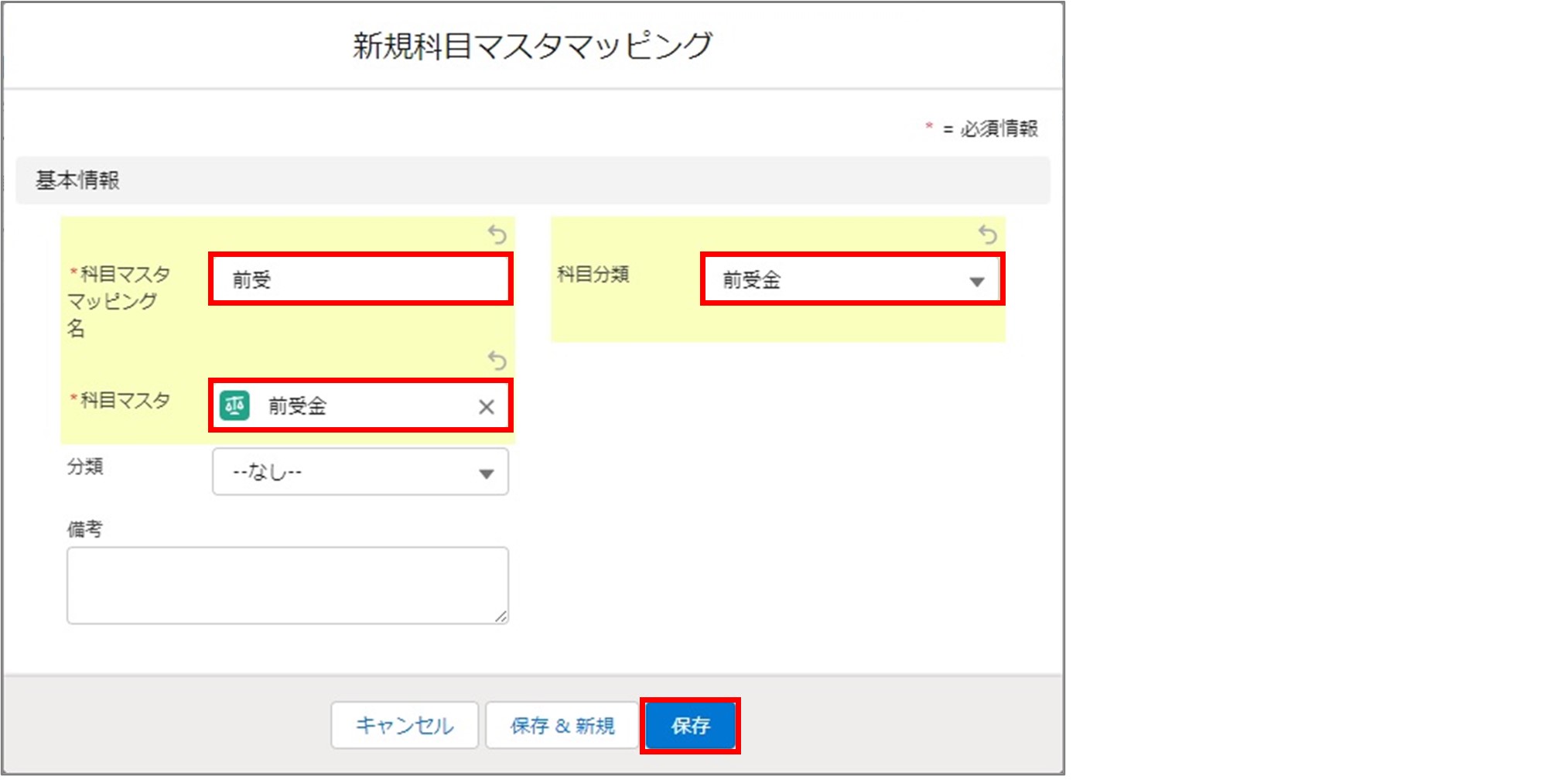Click the 科目マスタ field label
This screenshot has height=780, width=1568.
point(125,400)
